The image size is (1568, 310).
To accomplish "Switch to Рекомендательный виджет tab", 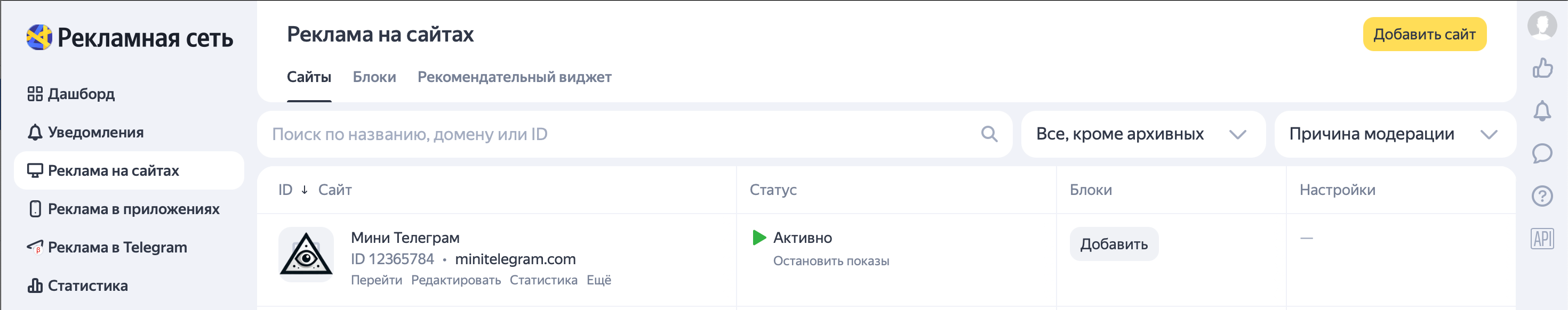I will click(514, 77).
